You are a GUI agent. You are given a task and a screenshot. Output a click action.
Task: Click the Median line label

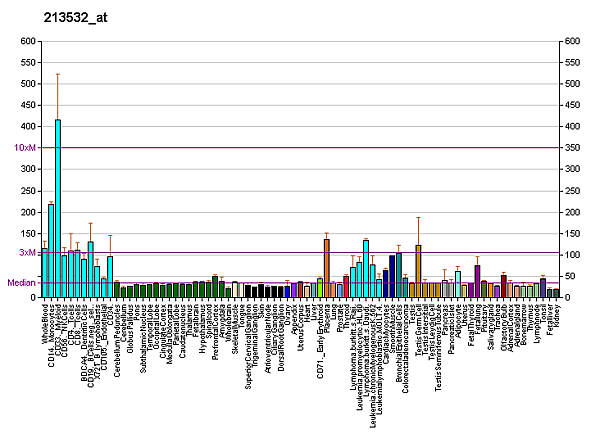[22, 283]
